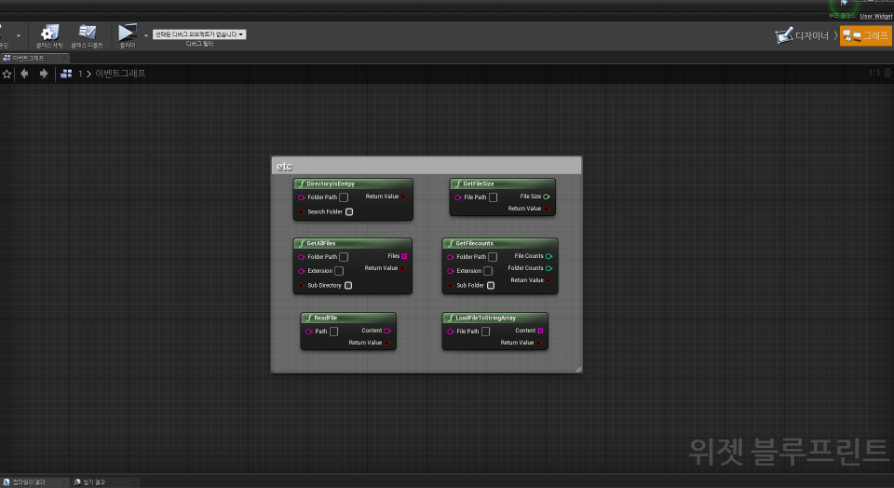
Task: Open Class Defaults in the toolbar
Action: (x=86, y=37)
